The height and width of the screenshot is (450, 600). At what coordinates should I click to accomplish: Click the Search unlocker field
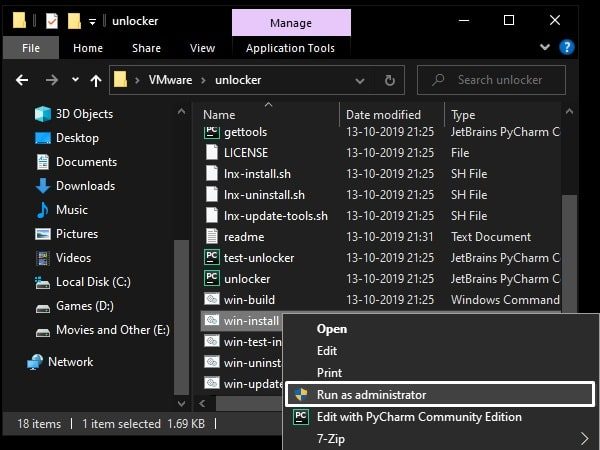click(491, 80)
